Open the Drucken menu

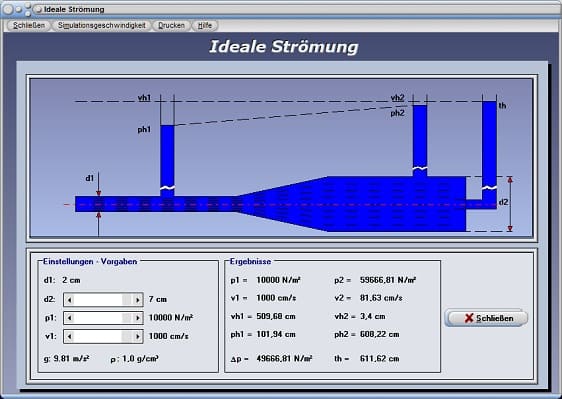point(171,25)
